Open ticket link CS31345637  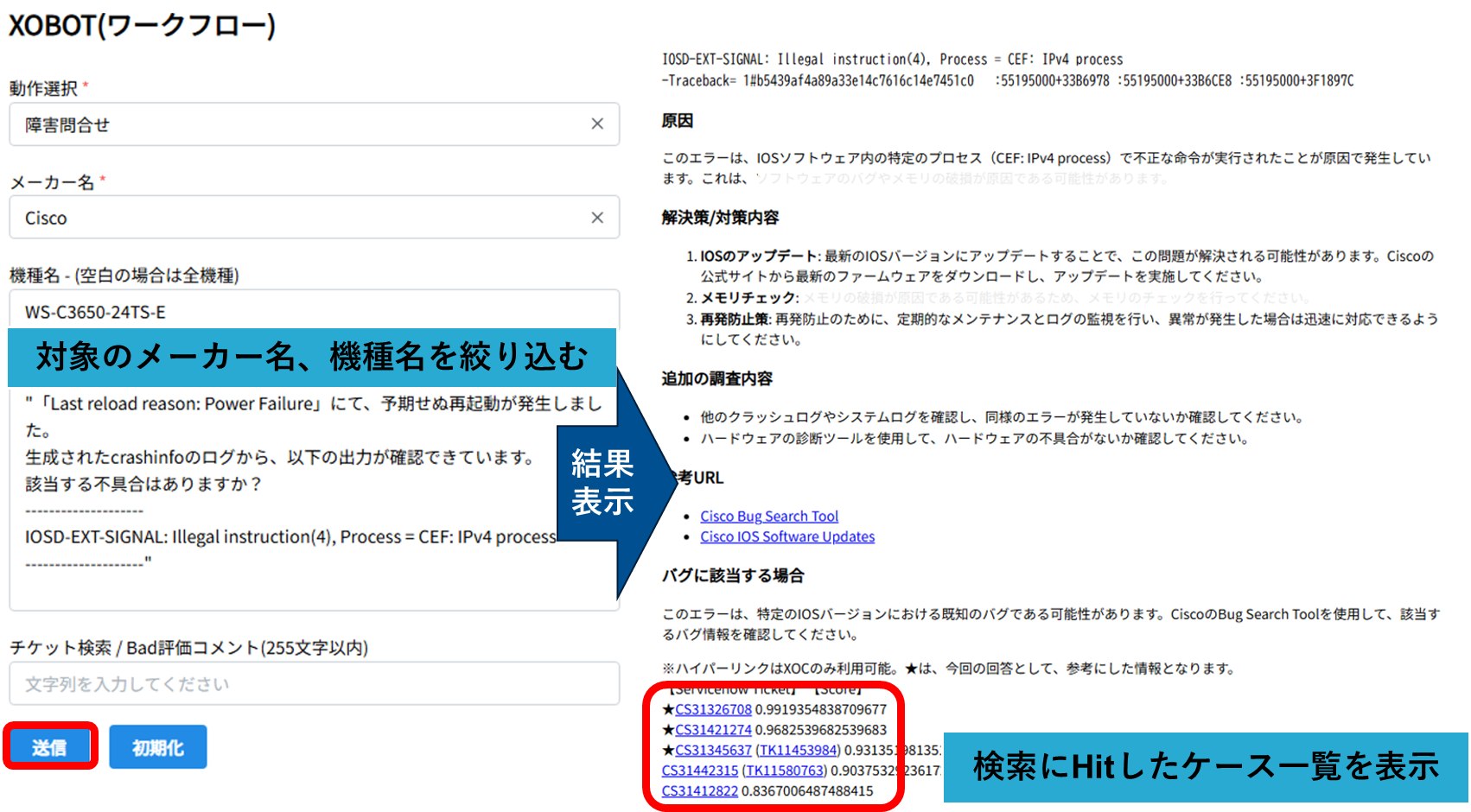coord(713,751)
